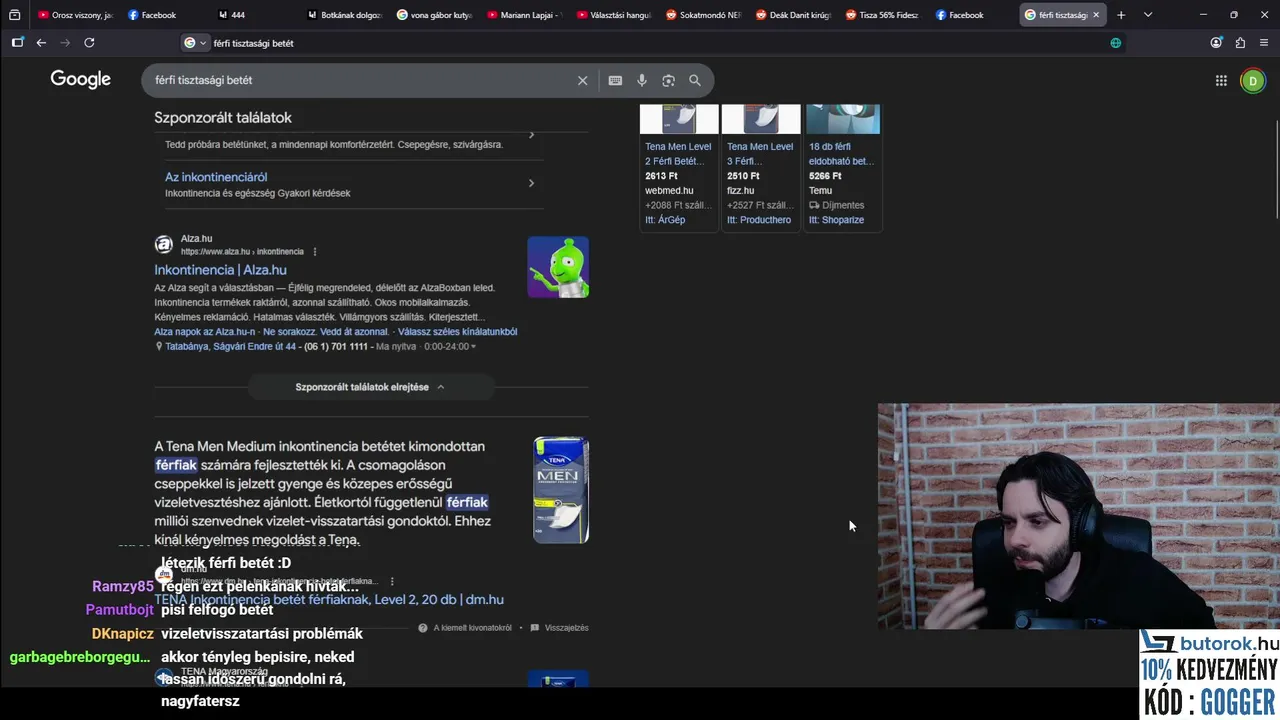Viewport: 1280px width, 720px height.
Task: Open 'Inkontinencia | Alza.hu' result
Action: tap(220, 270)
